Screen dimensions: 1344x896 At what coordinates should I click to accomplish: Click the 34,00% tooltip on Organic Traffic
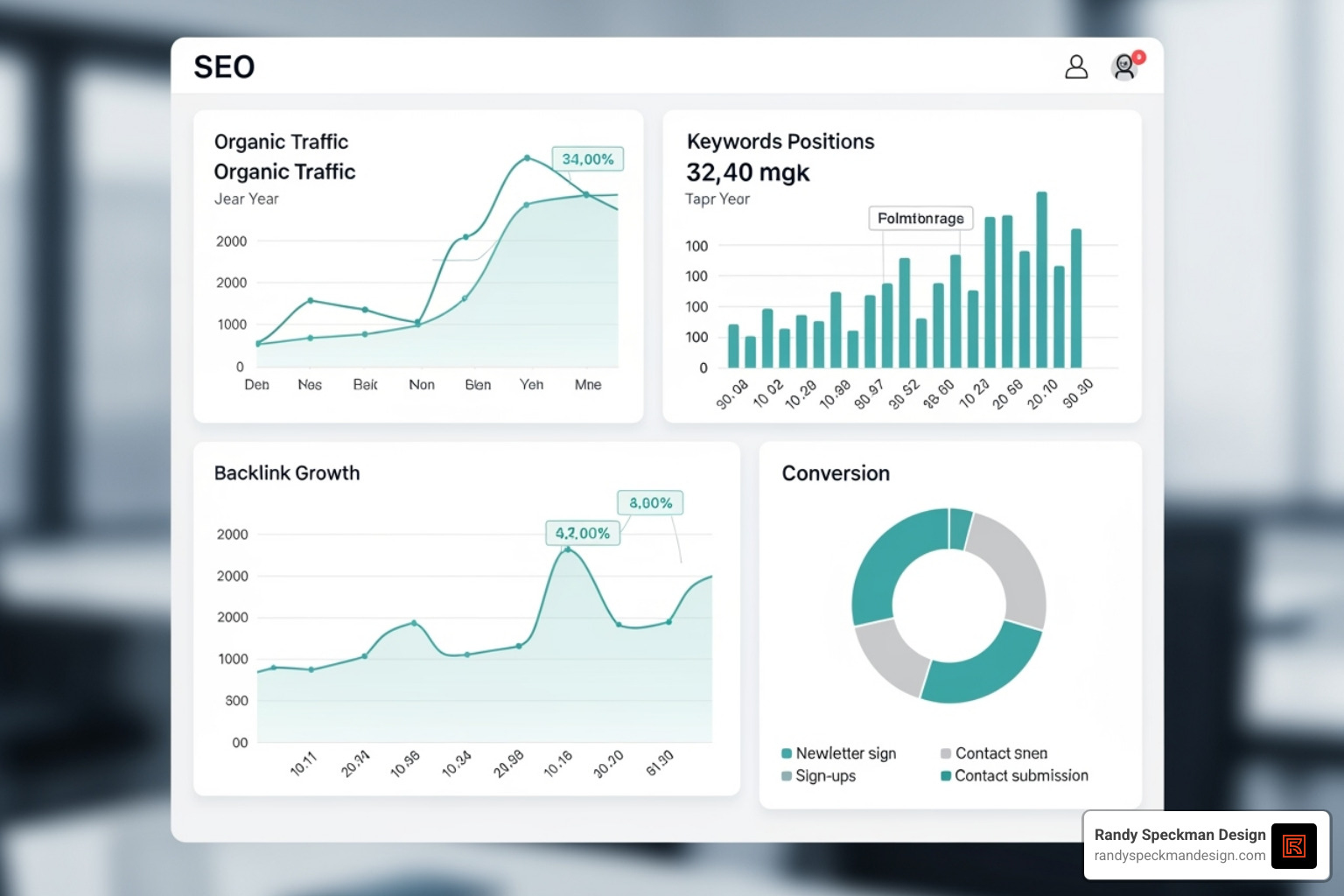point(588,158)
